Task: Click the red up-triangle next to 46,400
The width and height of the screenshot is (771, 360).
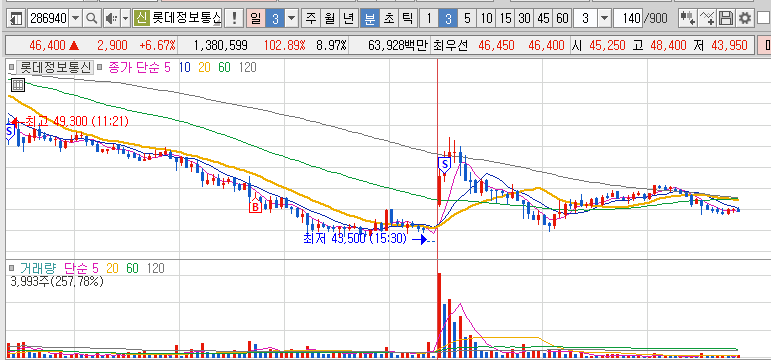Action: 74,46
